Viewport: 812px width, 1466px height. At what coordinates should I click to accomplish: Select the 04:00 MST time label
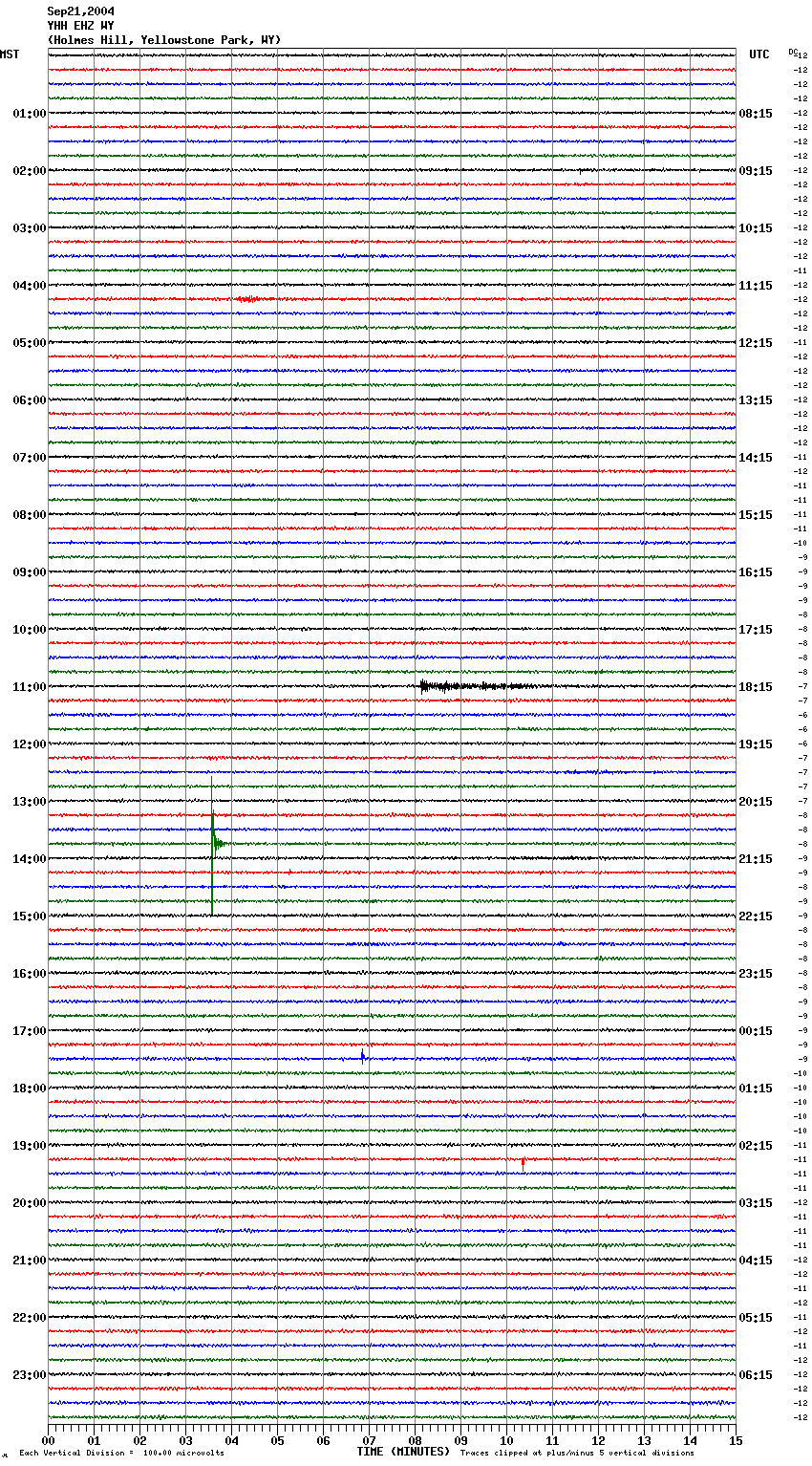30,286
